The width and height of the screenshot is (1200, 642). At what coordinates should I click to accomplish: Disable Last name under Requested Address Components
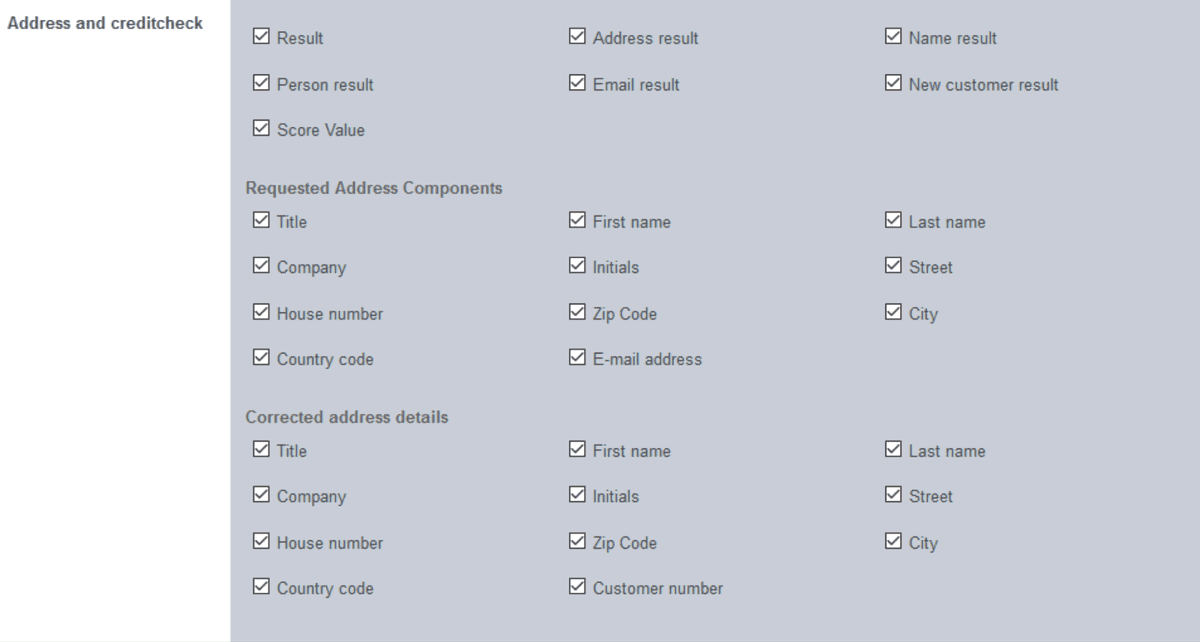coord(893,221)
